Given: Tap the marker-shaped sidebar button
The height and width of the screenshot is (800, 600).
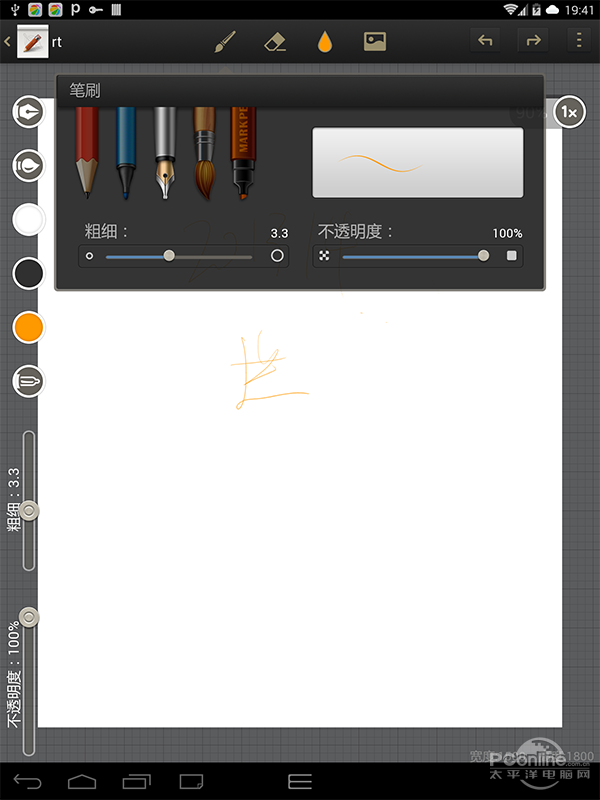Looking at the screenshot, I should pyautogui.click(x=29, y=381).
